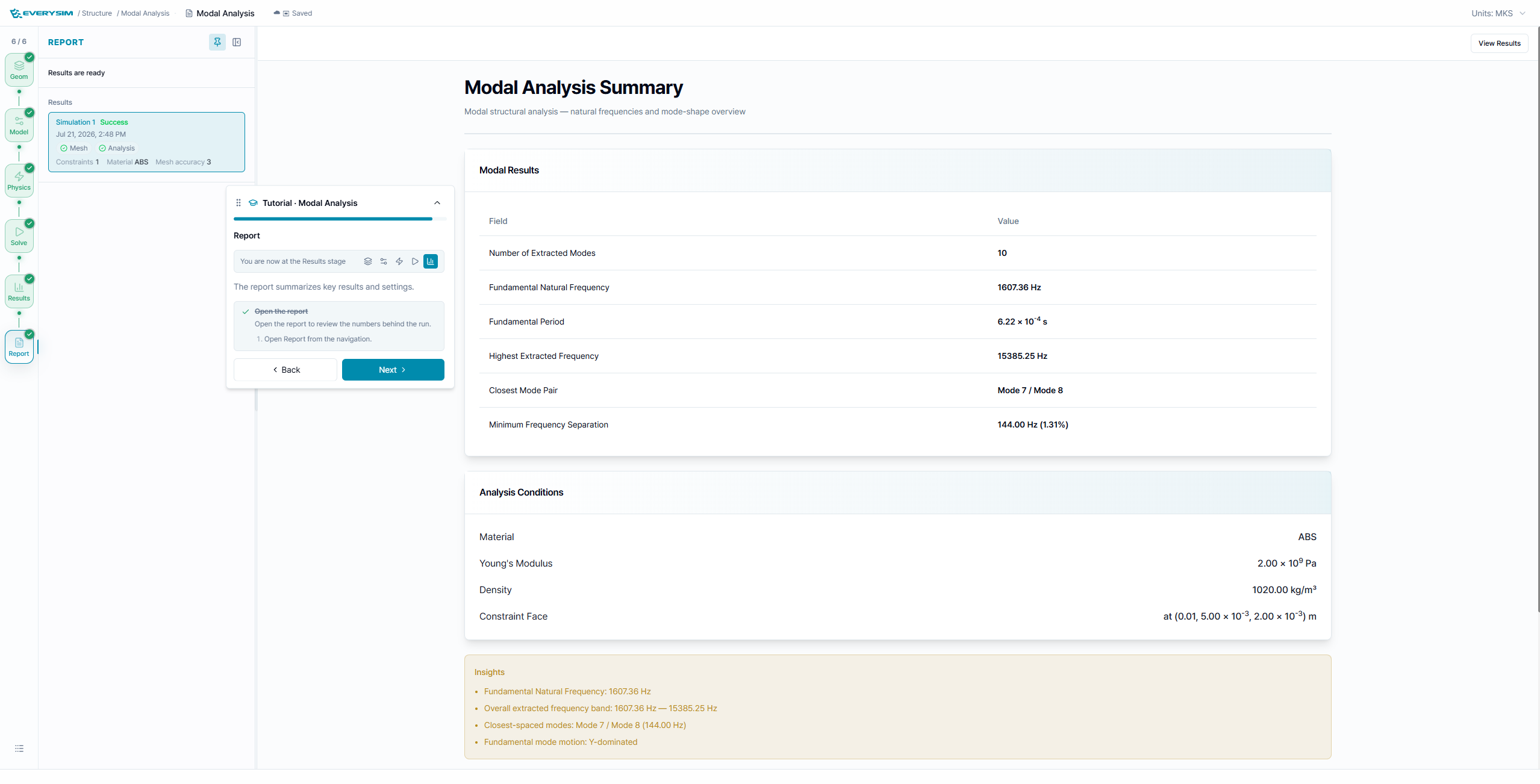Select the Simulation 1 result card
1540x784 pixels.
pos(146,142)
